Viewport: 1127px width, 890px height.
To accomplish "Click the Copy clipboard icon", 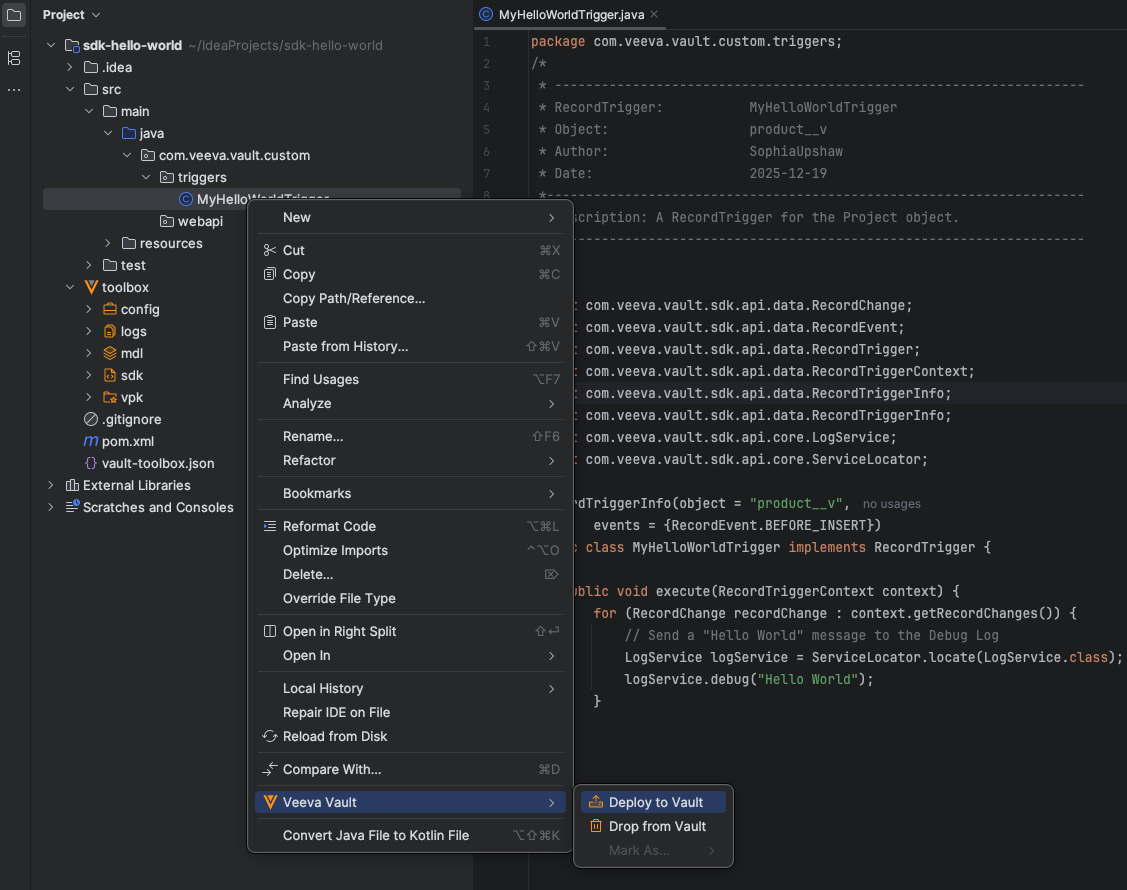I will pyautogui.click(x=270, y=274).
